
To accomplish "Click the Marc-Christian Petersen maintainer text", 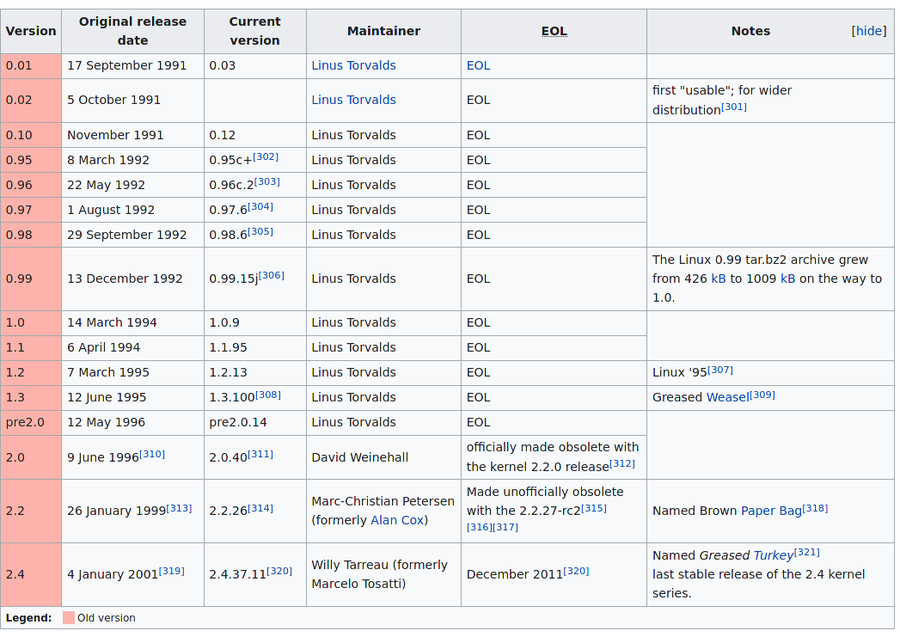I will tap(383, 501).
